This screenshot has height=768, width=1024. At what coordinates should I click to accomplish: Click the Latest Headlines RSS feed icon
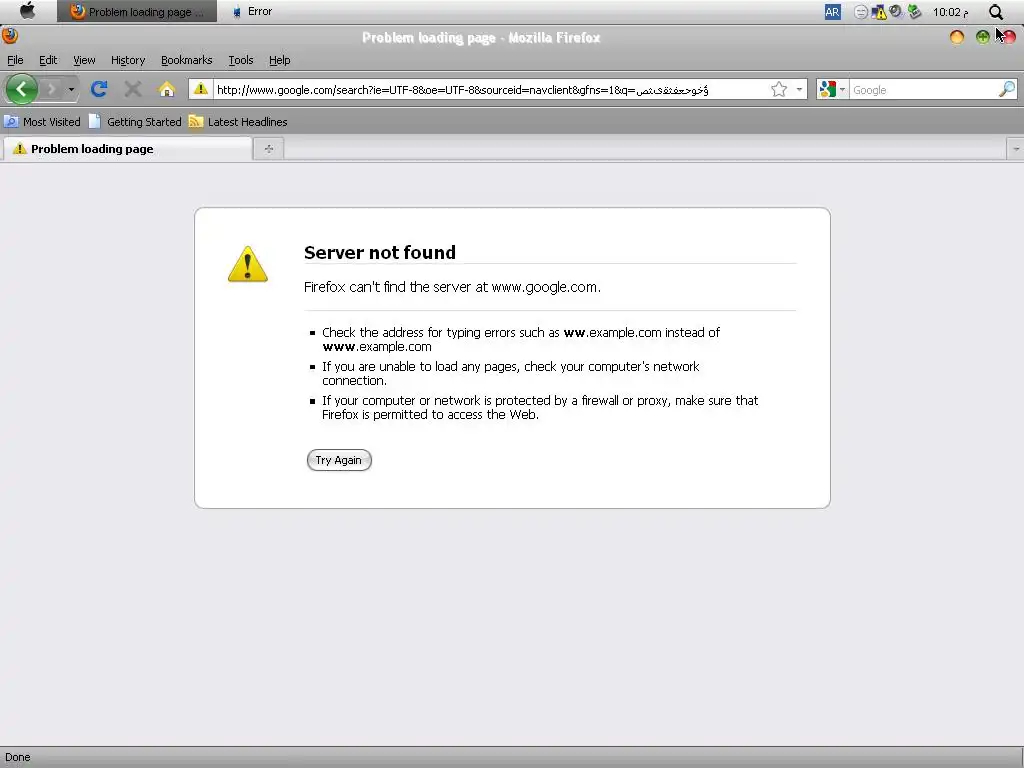(196, 121)
